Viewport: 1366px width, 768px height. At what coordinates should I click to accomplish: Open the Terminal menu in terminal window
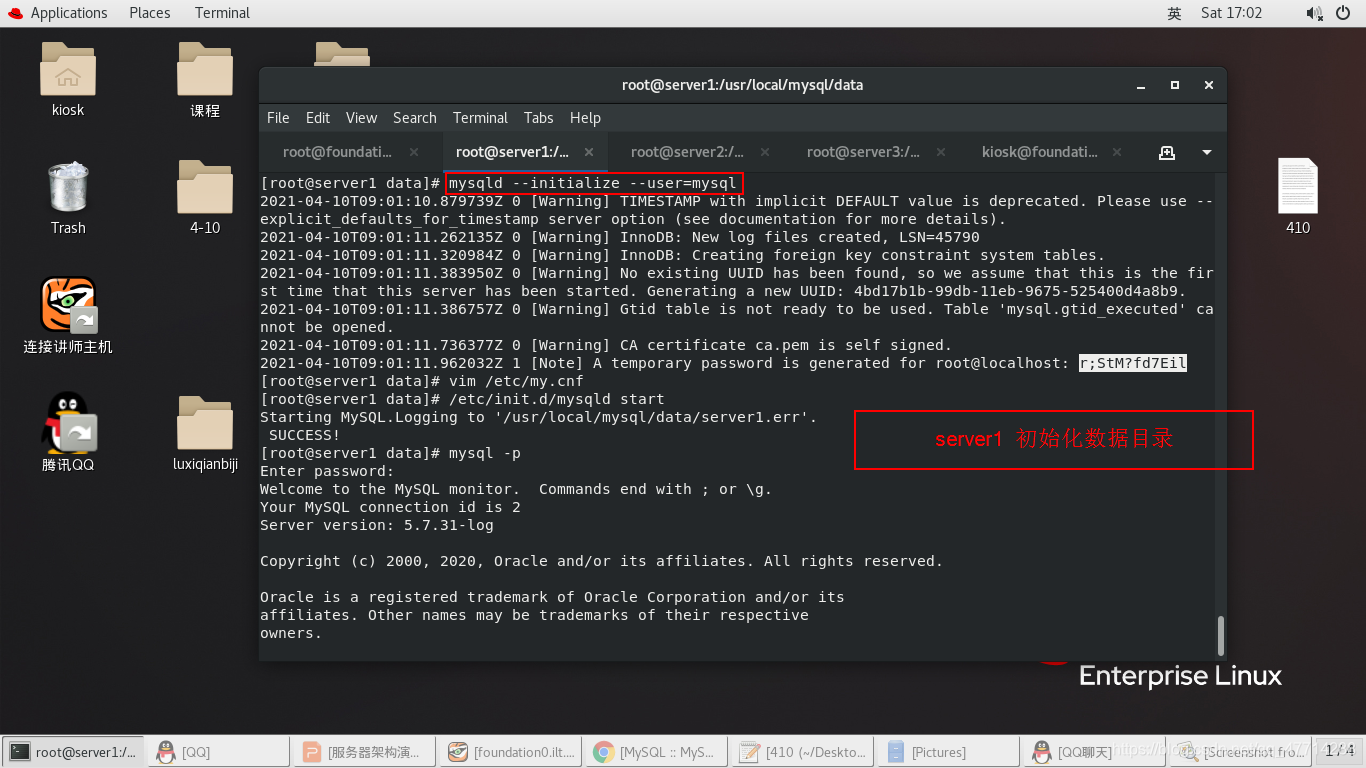tap(480, 117)
